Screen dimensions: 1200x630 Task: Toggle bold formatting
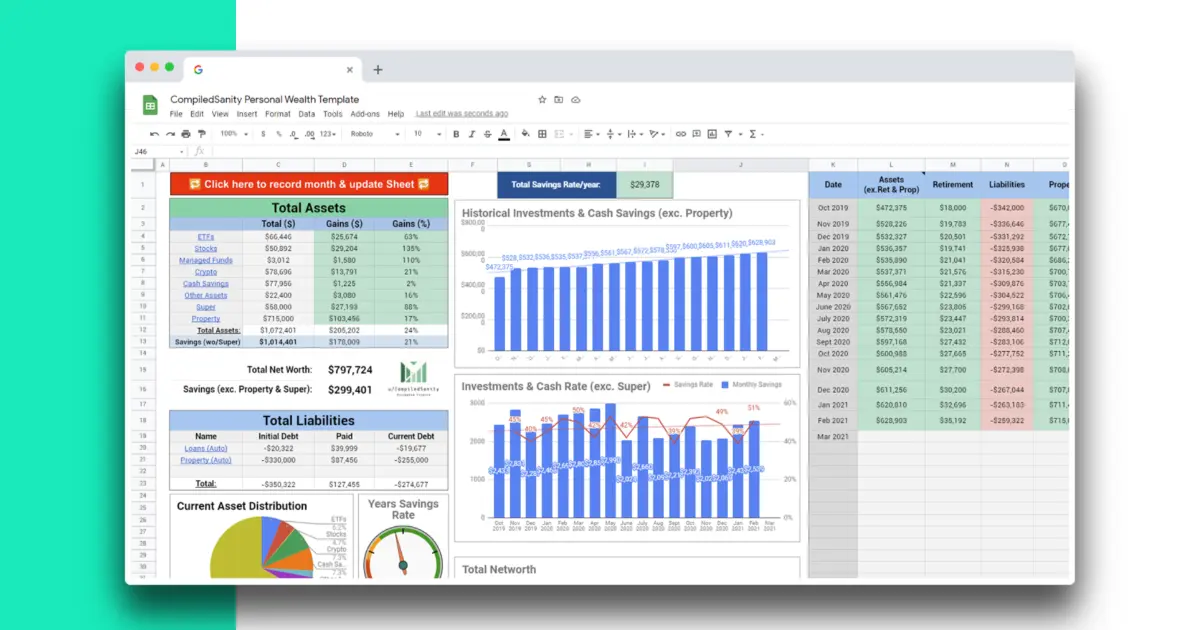(x=456, y=134)
